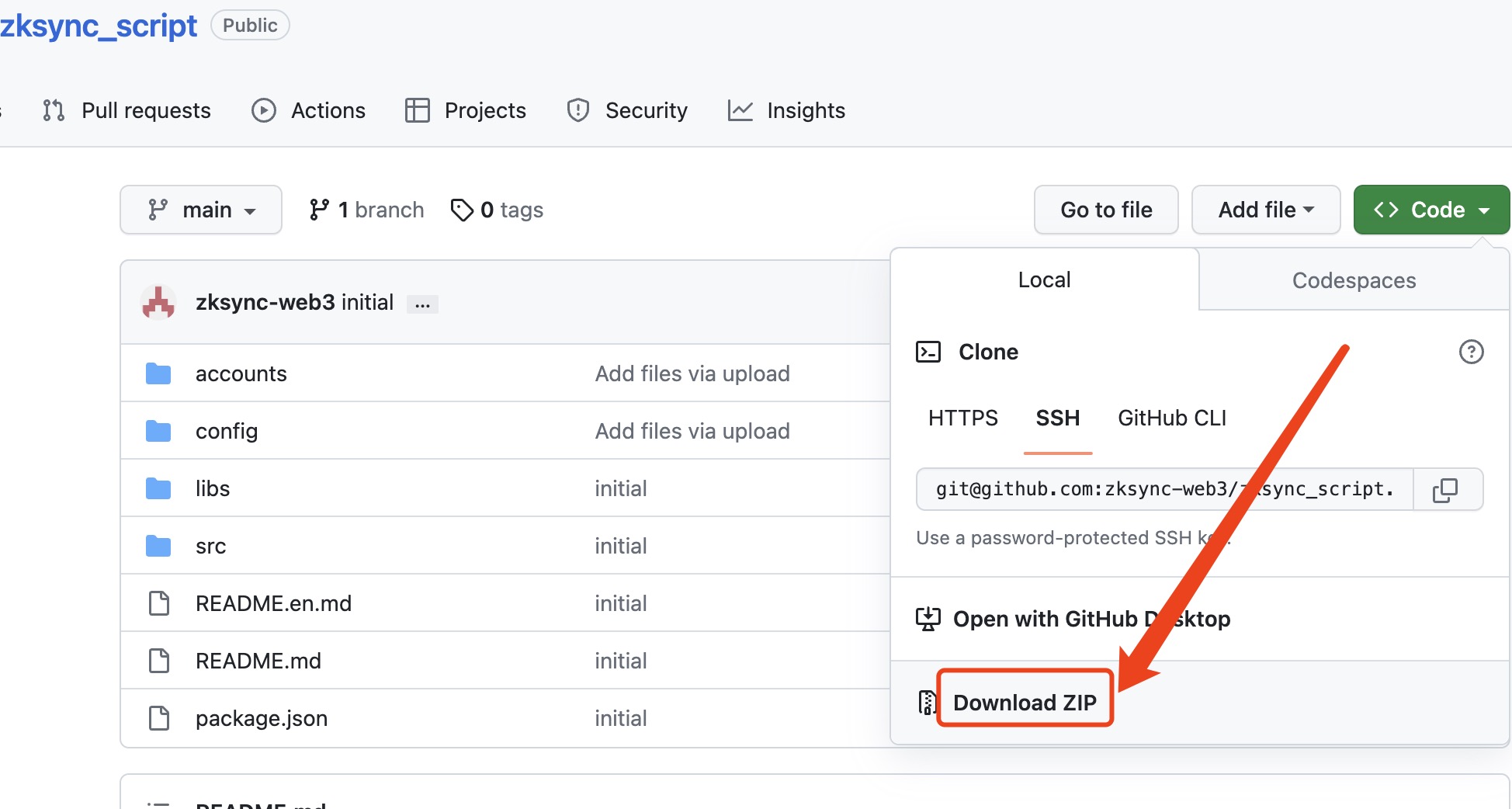The height and width of the screenshot is (809, 1512).
Task: Open config 'Add files via upload' commit
Action: click(692, 431)
